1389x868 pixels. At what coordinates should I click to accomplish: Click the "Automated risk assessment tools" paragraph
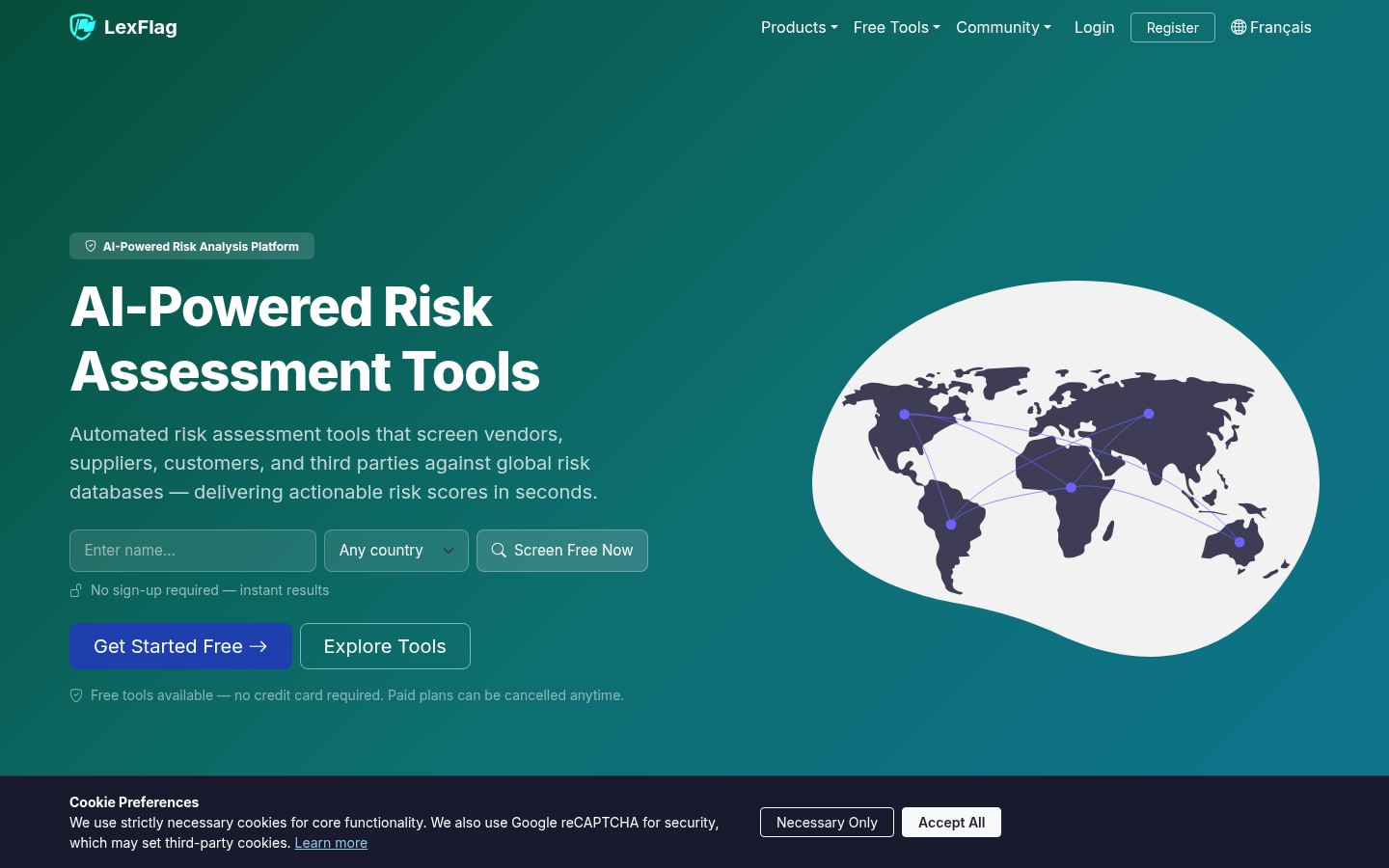click(x=334, y=463)
